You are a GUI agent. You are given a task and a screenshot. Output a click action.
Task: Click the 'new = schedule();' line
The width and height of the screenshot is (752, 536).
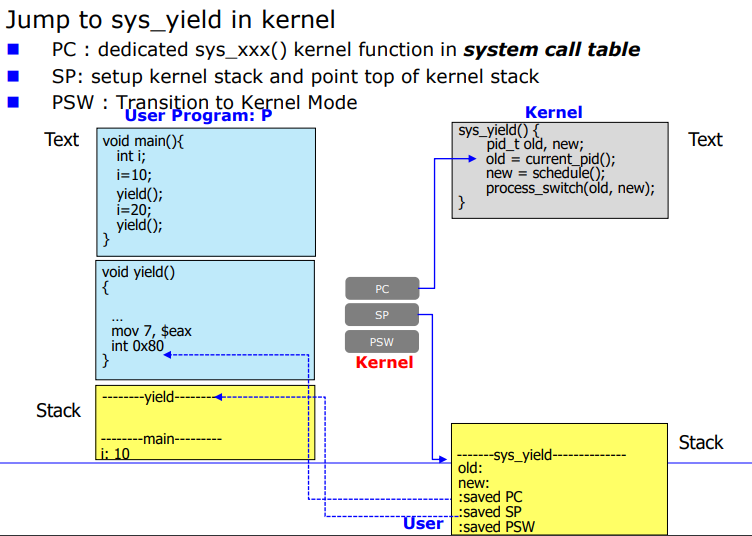545,173
